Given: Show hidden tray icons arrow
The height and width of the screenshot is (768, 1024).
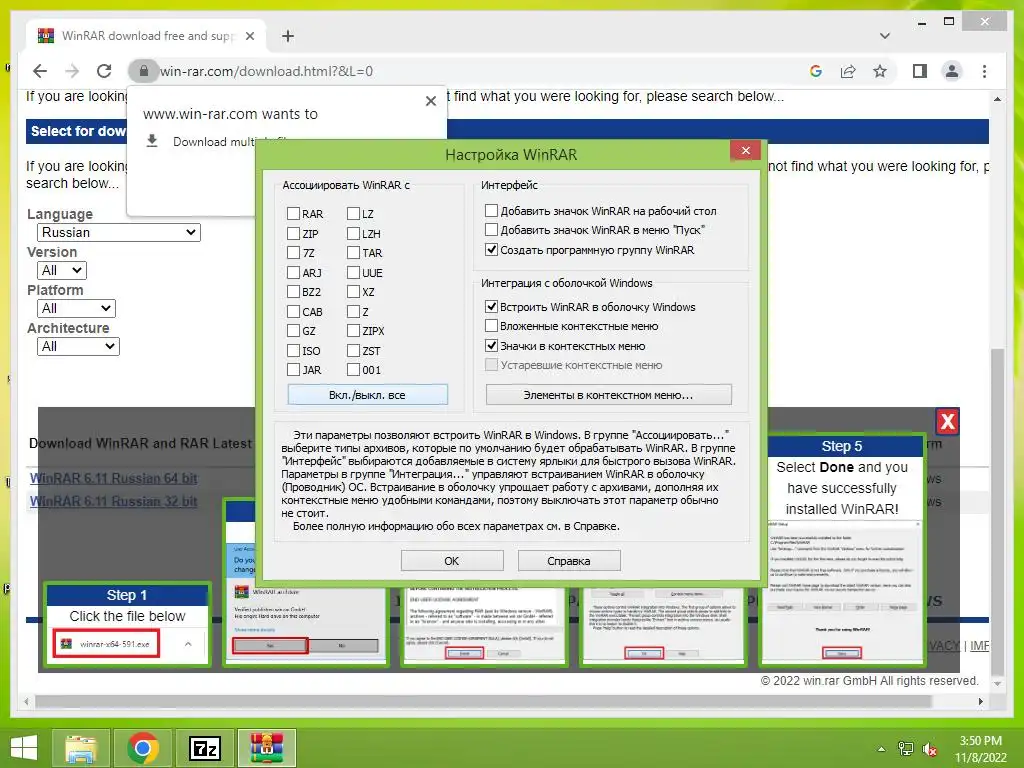Looking at the screenshot, I should click(x=882, y=749).
